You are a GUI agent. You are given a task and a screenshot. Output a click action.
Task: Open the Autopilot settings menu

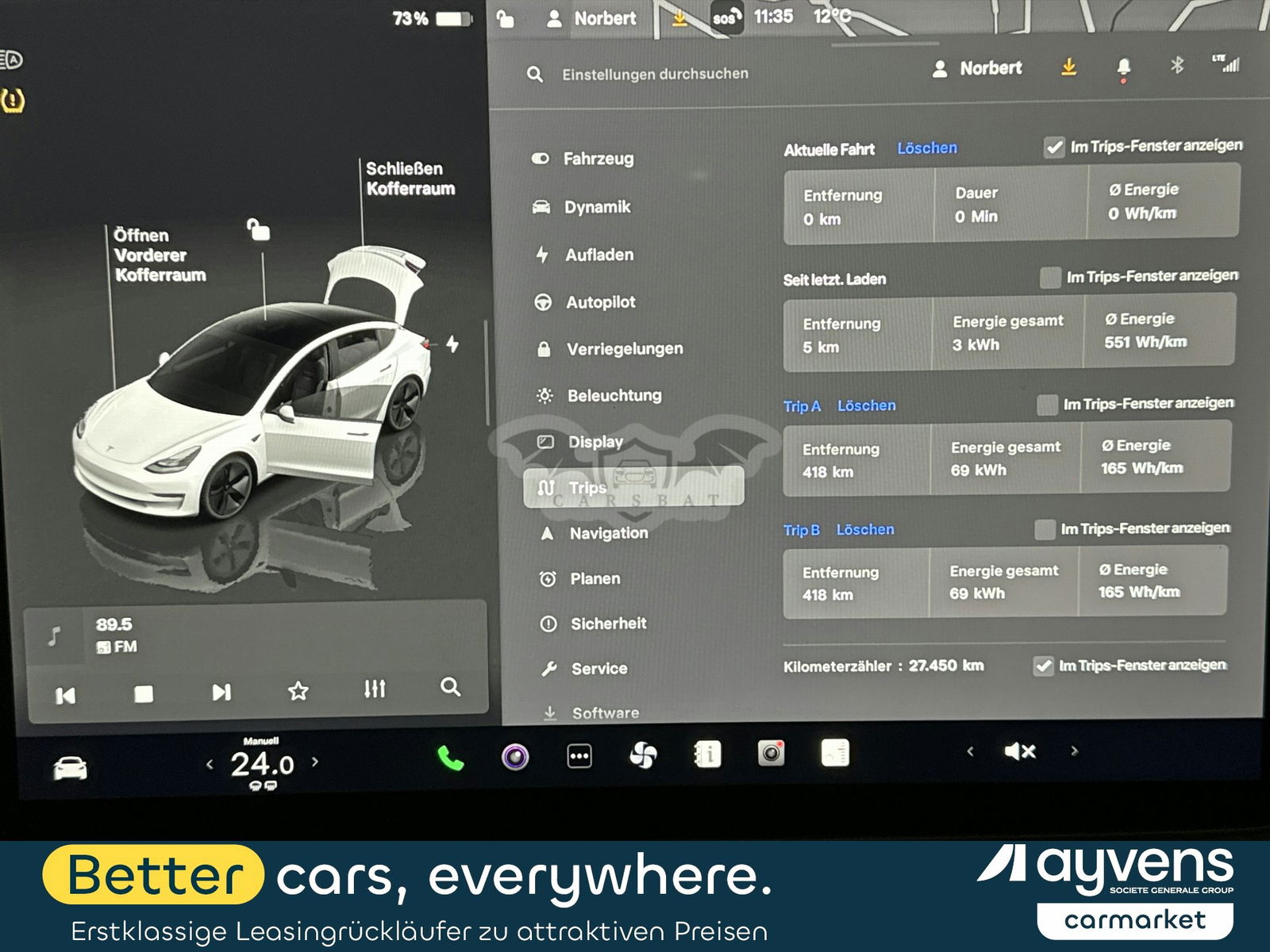(x=600, y=302)
